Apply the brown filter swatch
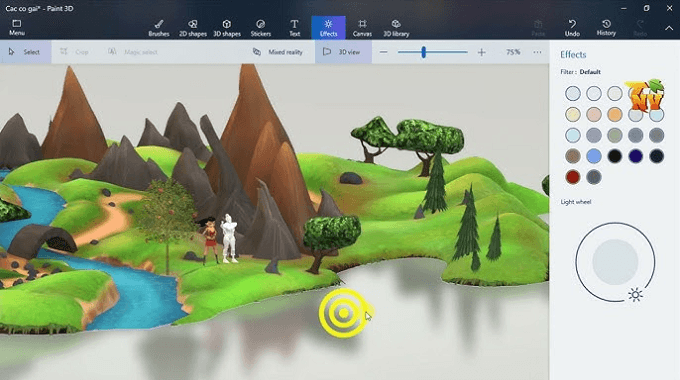 point(572,156)
